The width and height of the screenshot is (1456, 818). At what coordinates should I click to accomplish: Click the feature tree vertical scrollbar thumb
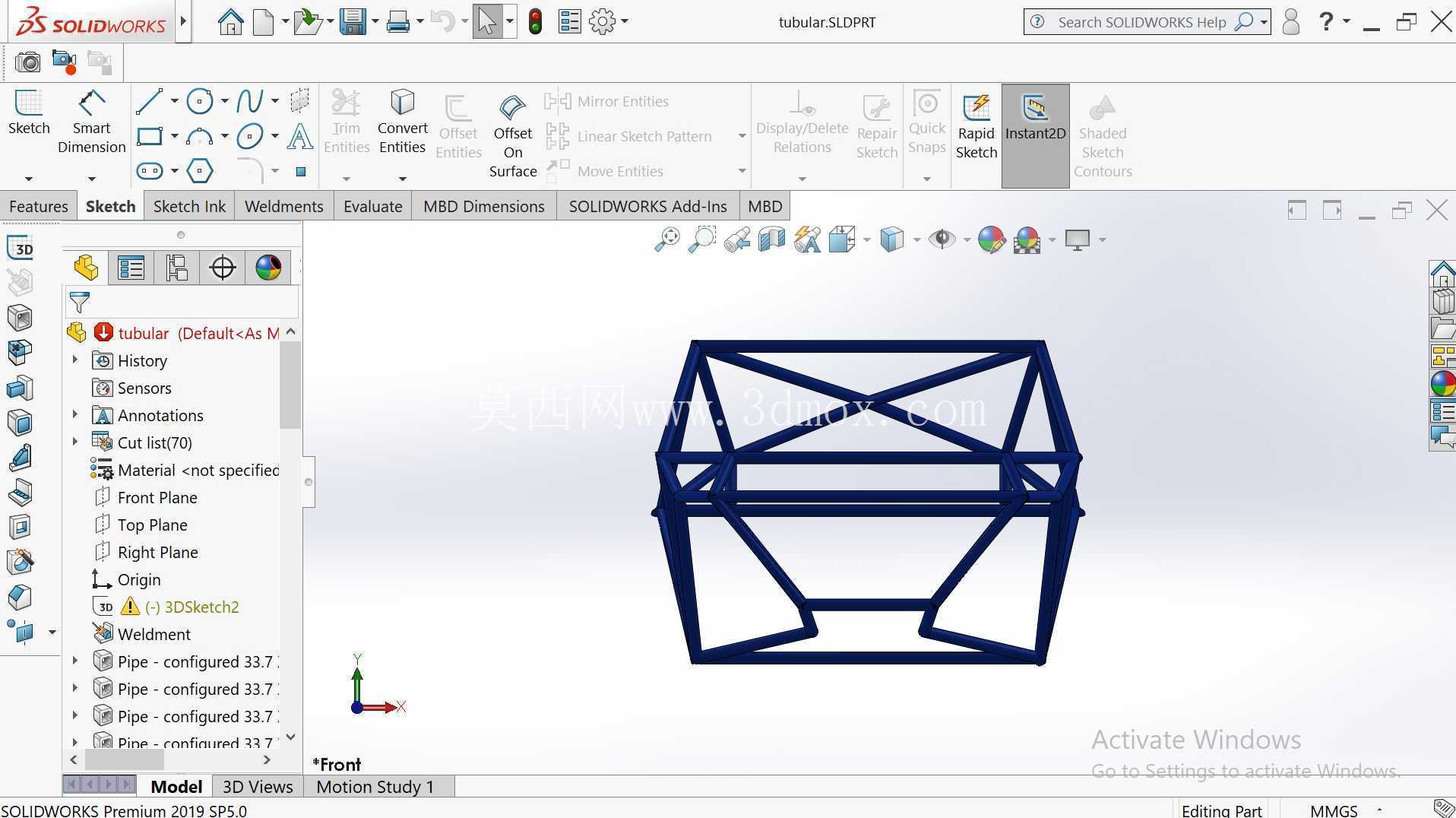290,384
